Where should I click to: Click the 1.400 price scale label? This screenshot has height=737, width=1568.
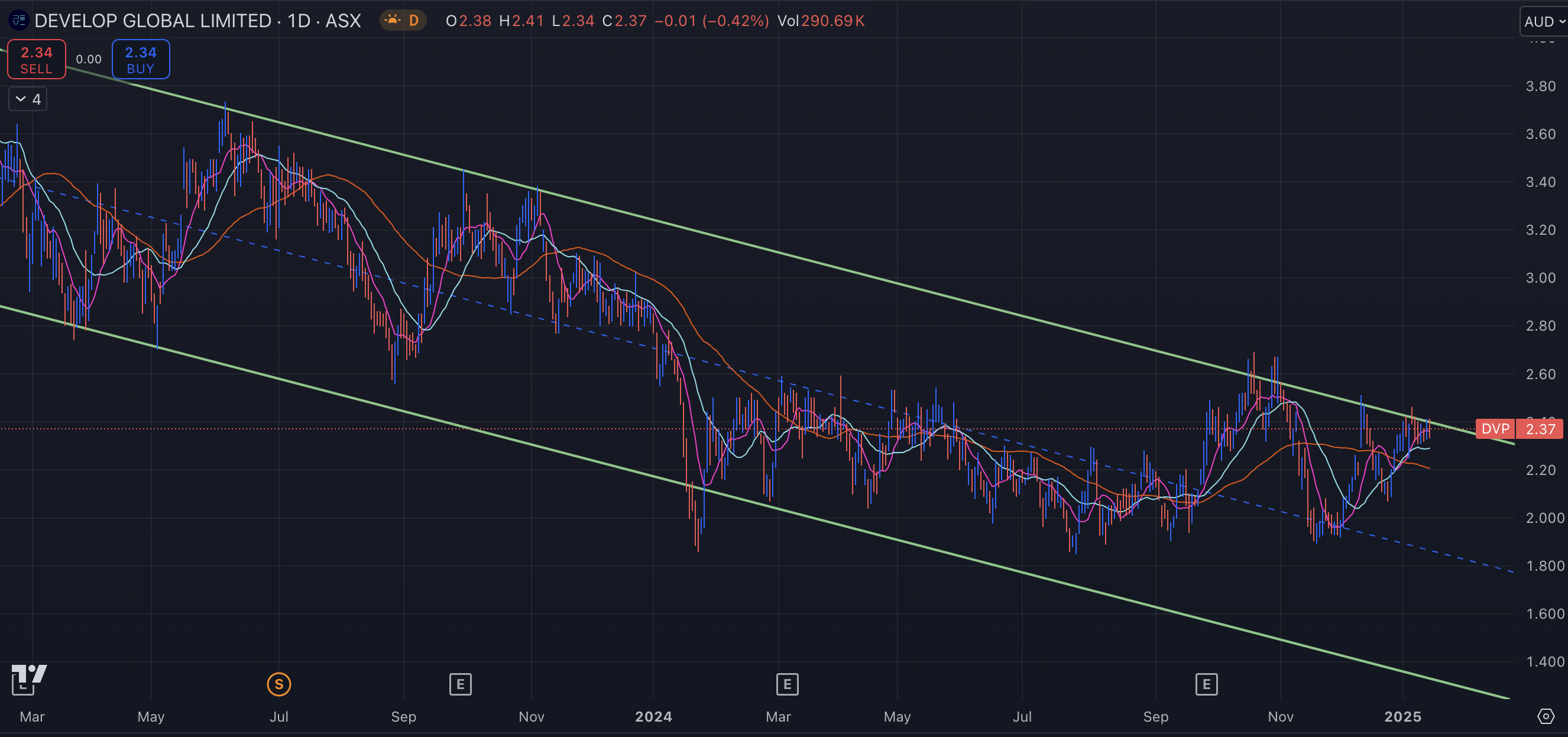point(1544,662)
